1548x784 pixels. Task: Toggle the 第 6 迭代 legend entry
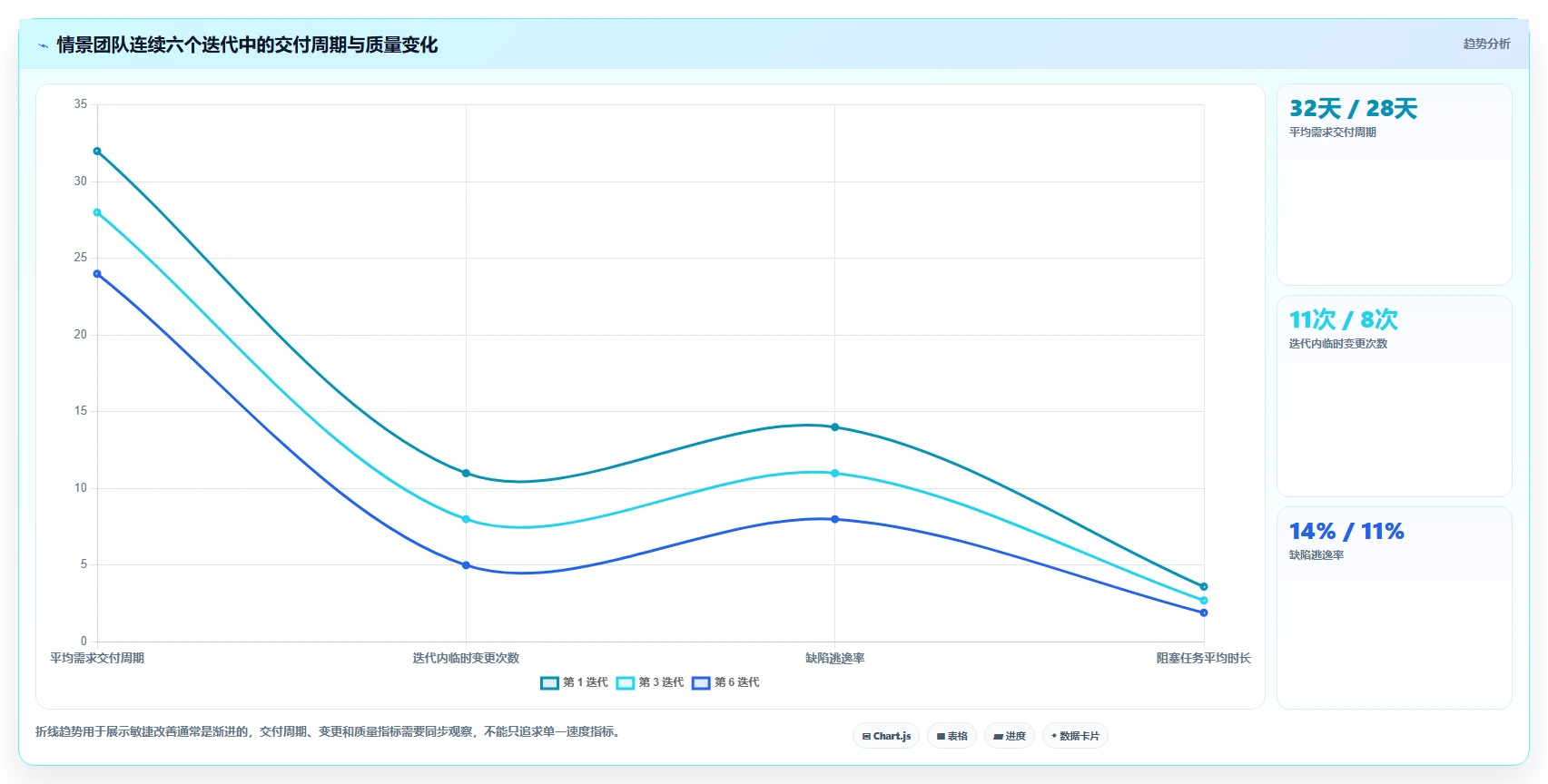click(725, 682)
